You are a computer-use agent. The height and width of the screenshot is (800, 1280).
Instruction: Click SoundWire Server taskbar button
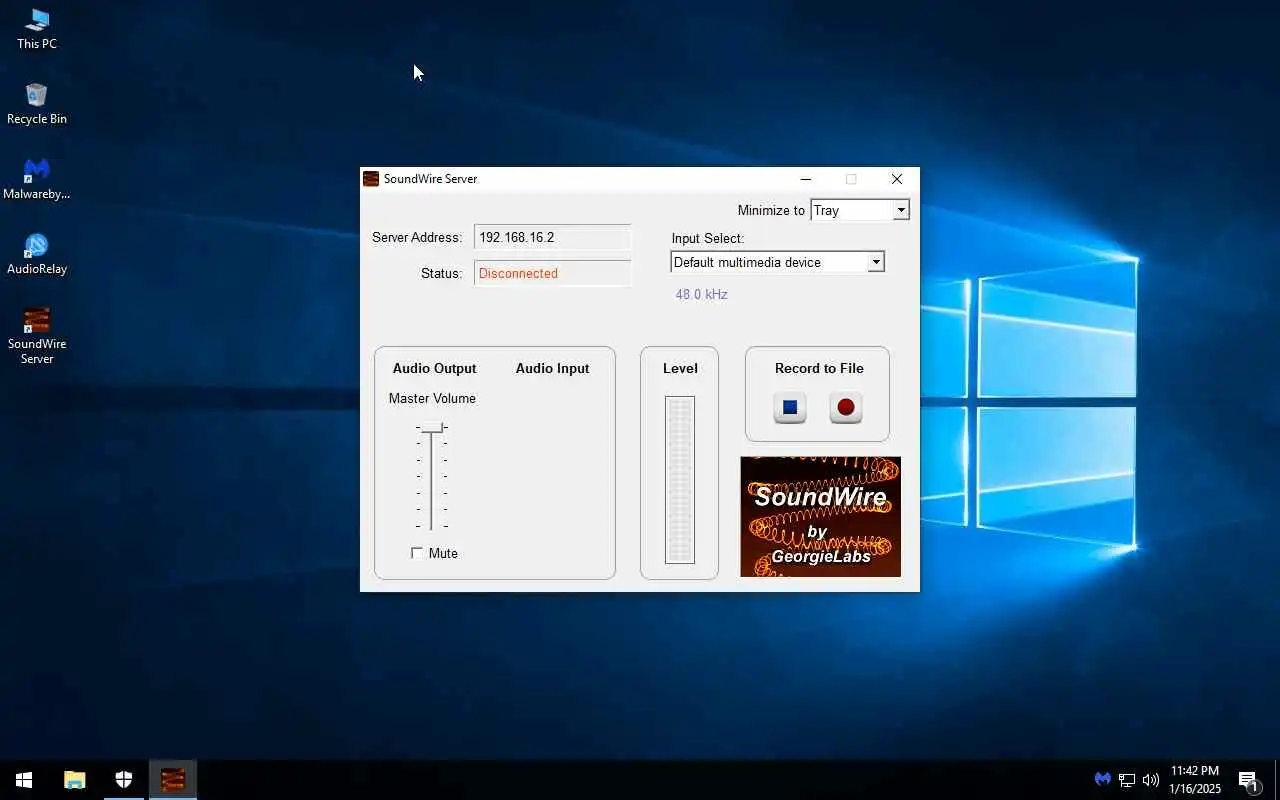click(x=173, y=780)
